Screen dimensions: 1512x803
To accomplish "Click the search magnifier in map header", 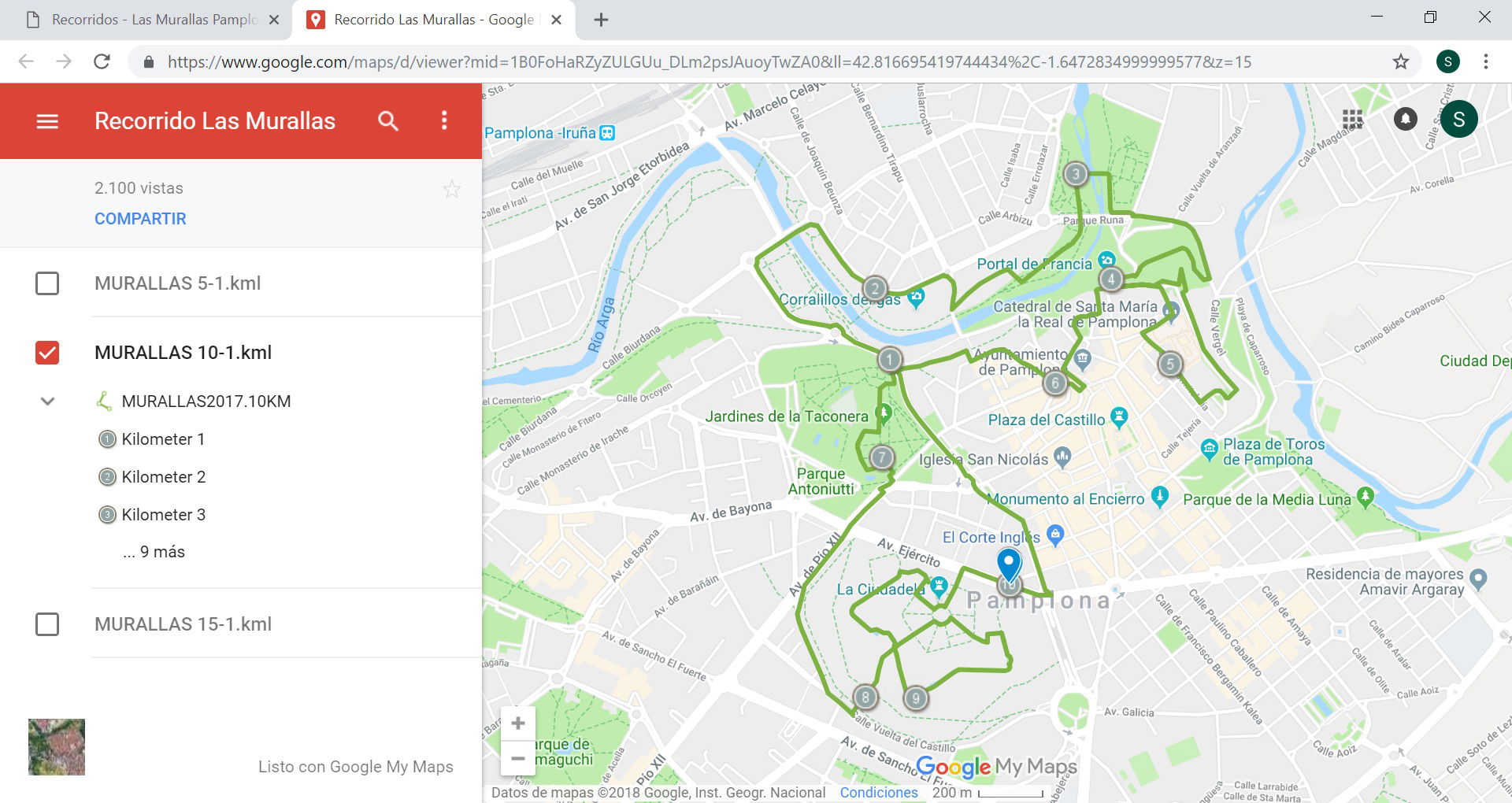I will coord(388,120).
